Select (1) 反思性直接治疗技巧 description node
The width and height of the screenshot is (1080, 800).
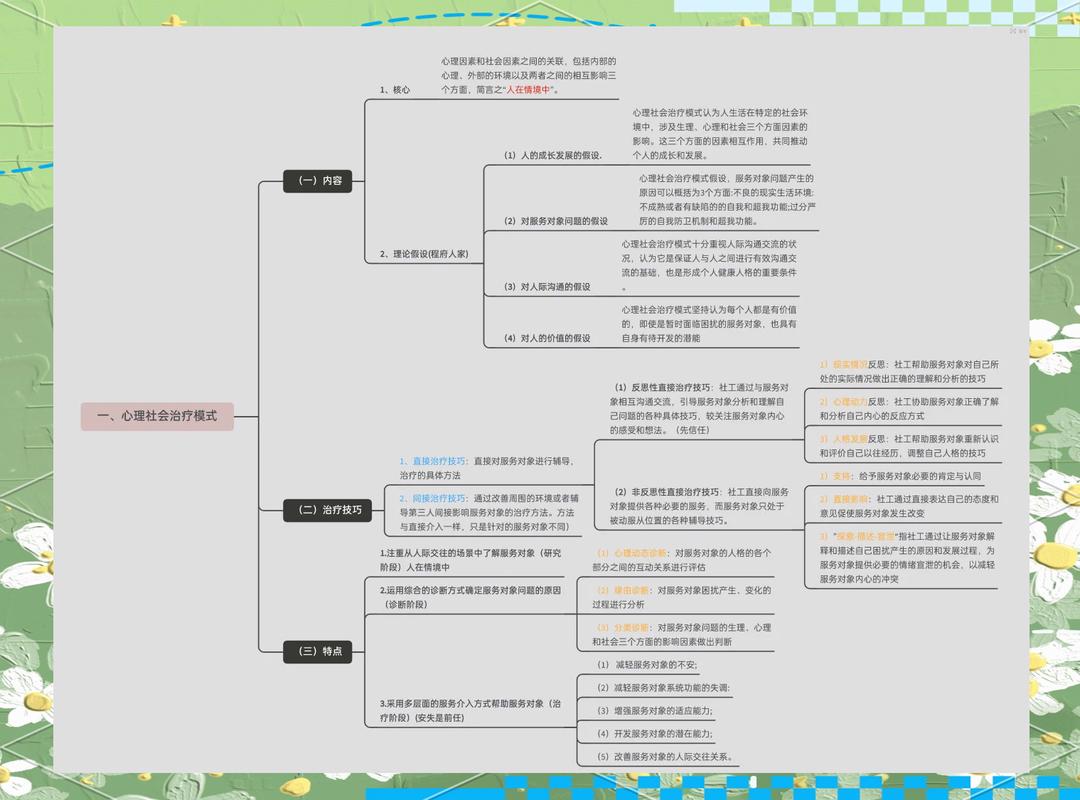coord(698,409)
